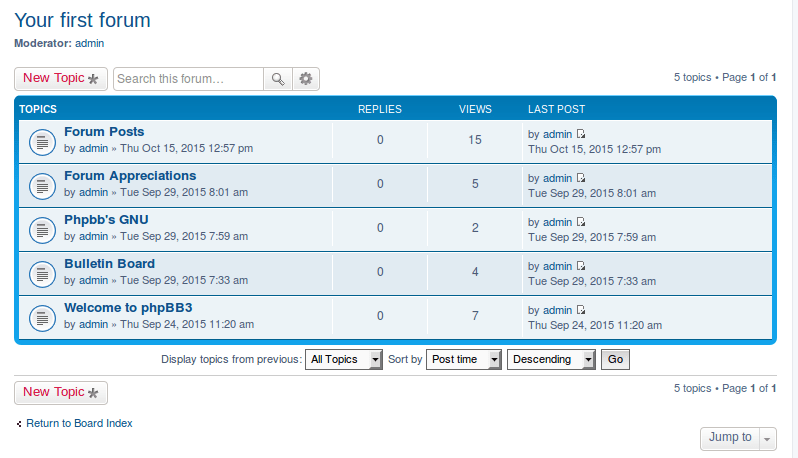Image resolution: width=798 pixels, height=458 pixels.
Task: View latest post icon in Welcome to phpBB3 row
Action: coord(581,310)
